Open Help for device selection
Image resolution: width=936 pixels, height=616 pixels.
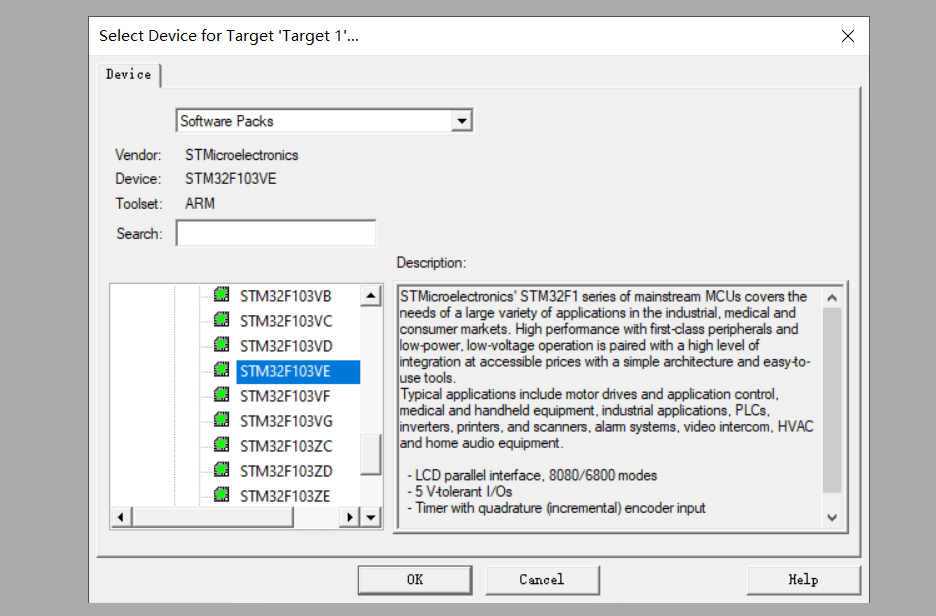tap(803, 580)
